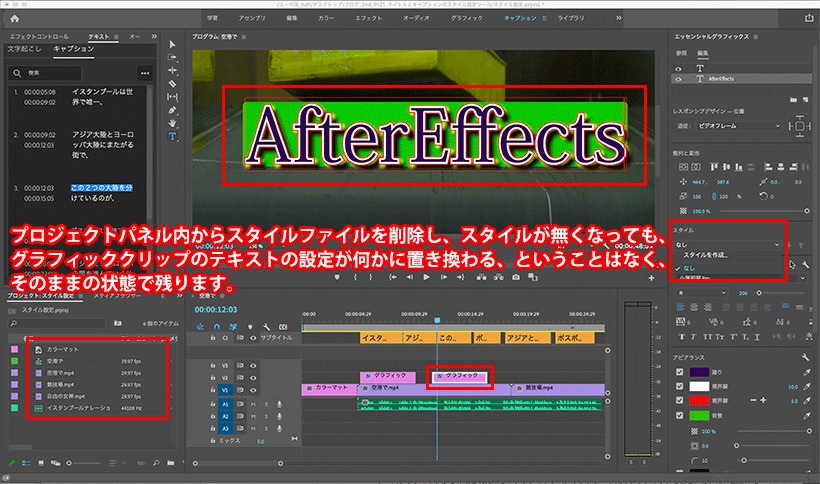Click the Export Frame camera icon
This screenshot has width=820, height=484.
[x=516, y=277]
